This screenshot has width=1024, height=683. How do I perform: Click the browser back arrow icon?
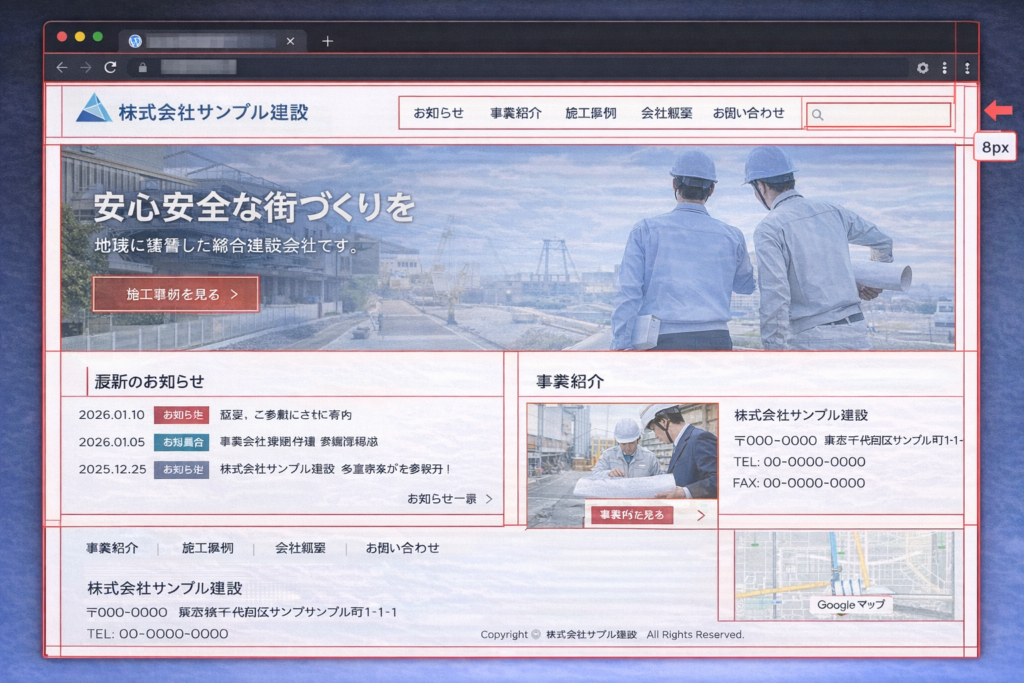click(x=62, y=68)
